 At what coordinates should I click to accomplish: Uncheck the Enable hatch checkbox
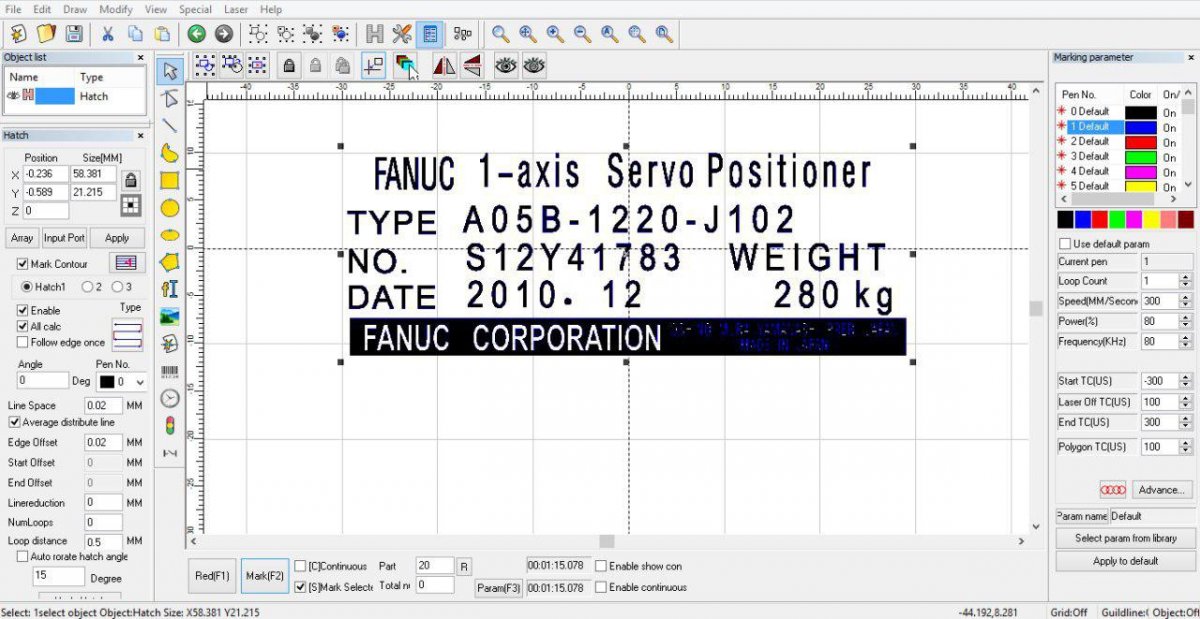coord(23,310)
